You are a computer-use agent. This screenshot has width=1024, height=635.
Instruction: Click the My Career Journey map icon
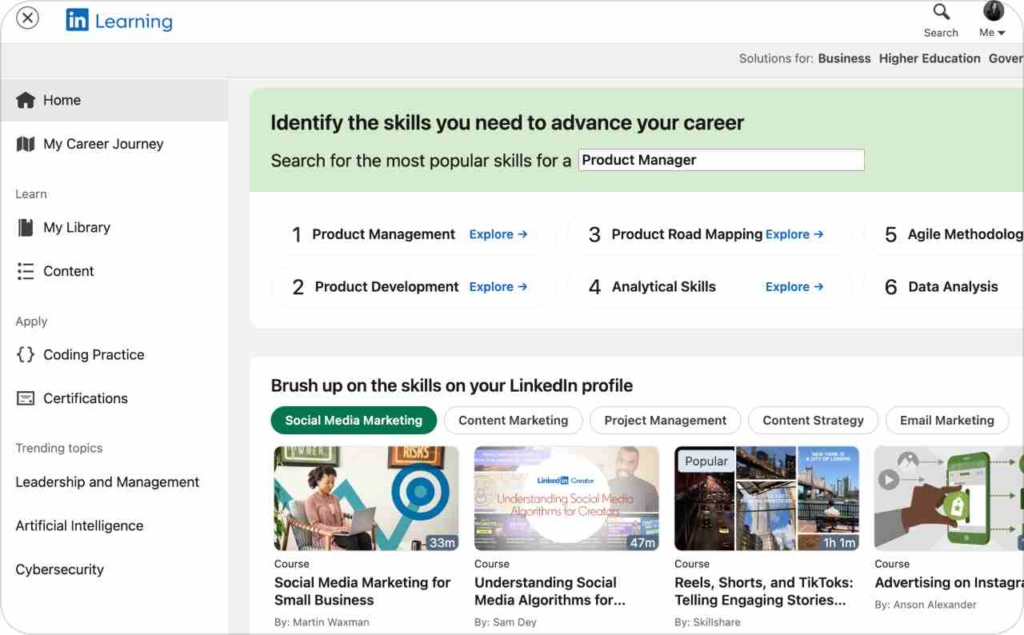(x=25, y=144)
